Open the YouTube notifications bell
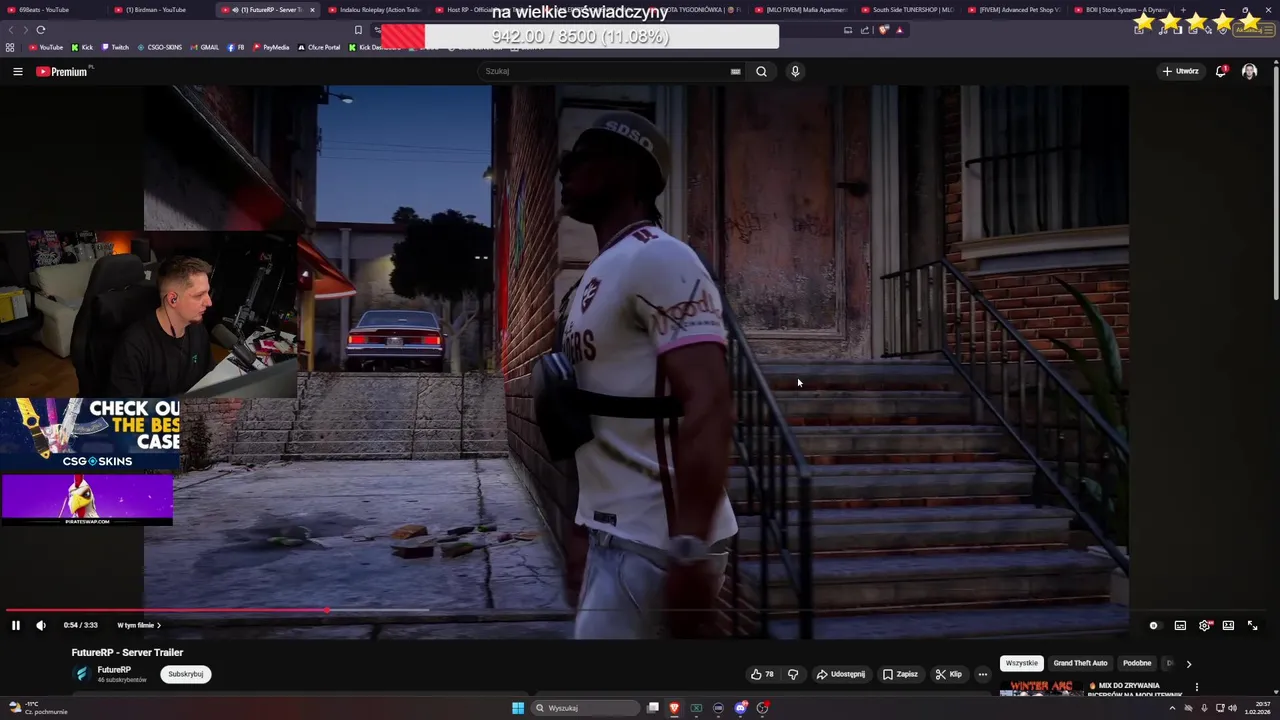 1221,71
